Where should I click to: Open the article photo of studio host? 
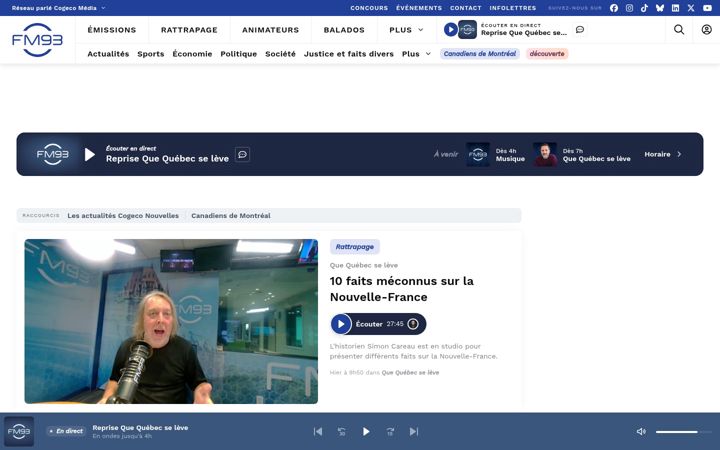click(171, 321)
